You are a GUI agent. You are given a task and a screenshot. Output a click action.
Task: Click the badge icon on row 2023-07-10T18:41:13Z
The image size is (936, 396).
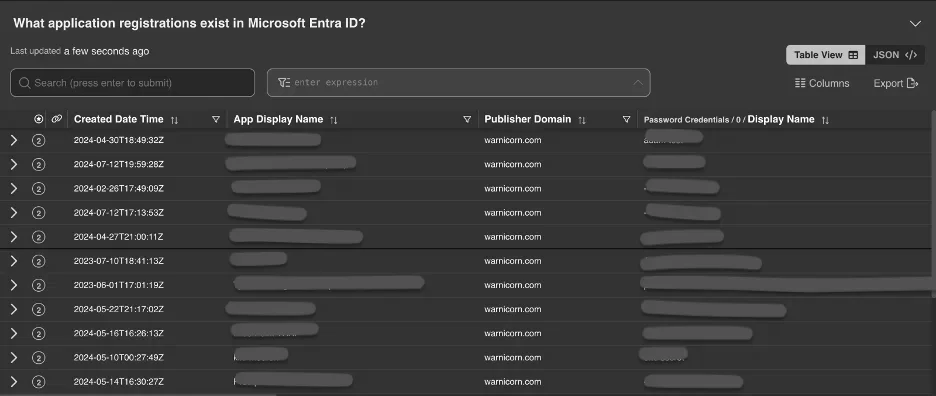(39, 261)
